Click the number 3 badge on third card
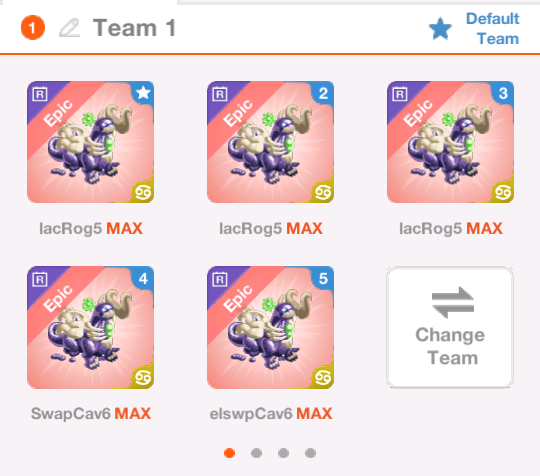The width and height of the screenshot is (540, 476). (503, 93)
